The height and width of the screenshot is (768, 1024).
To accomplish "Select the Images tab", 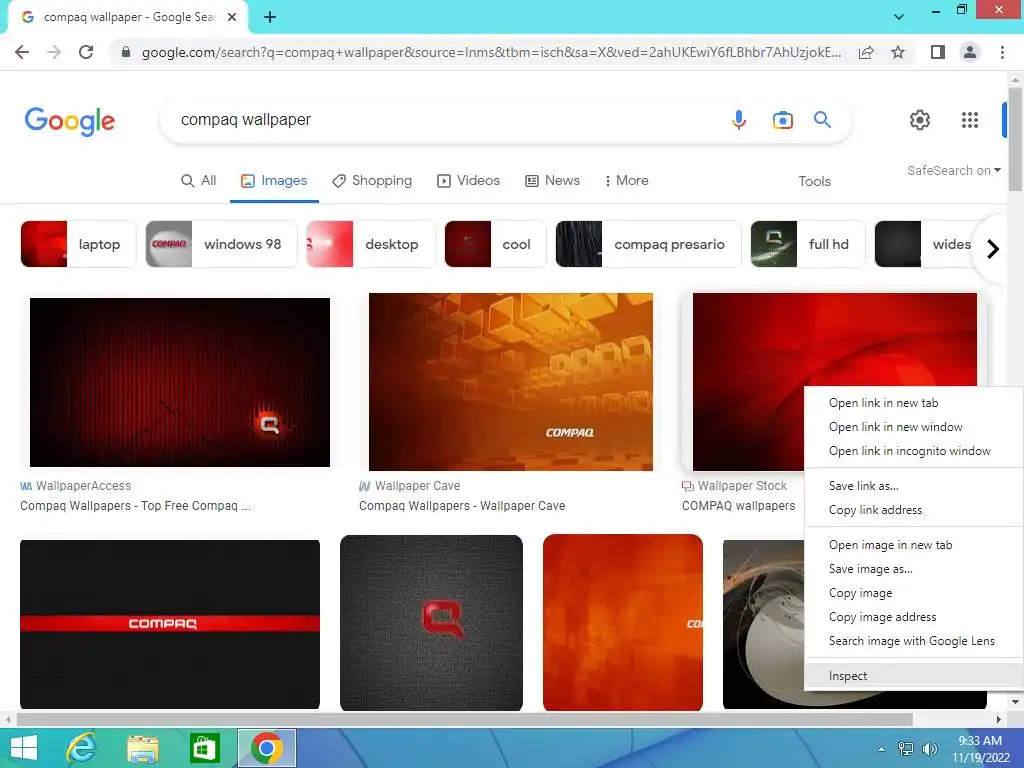I will pyautogui.click(x=274, y=180).
